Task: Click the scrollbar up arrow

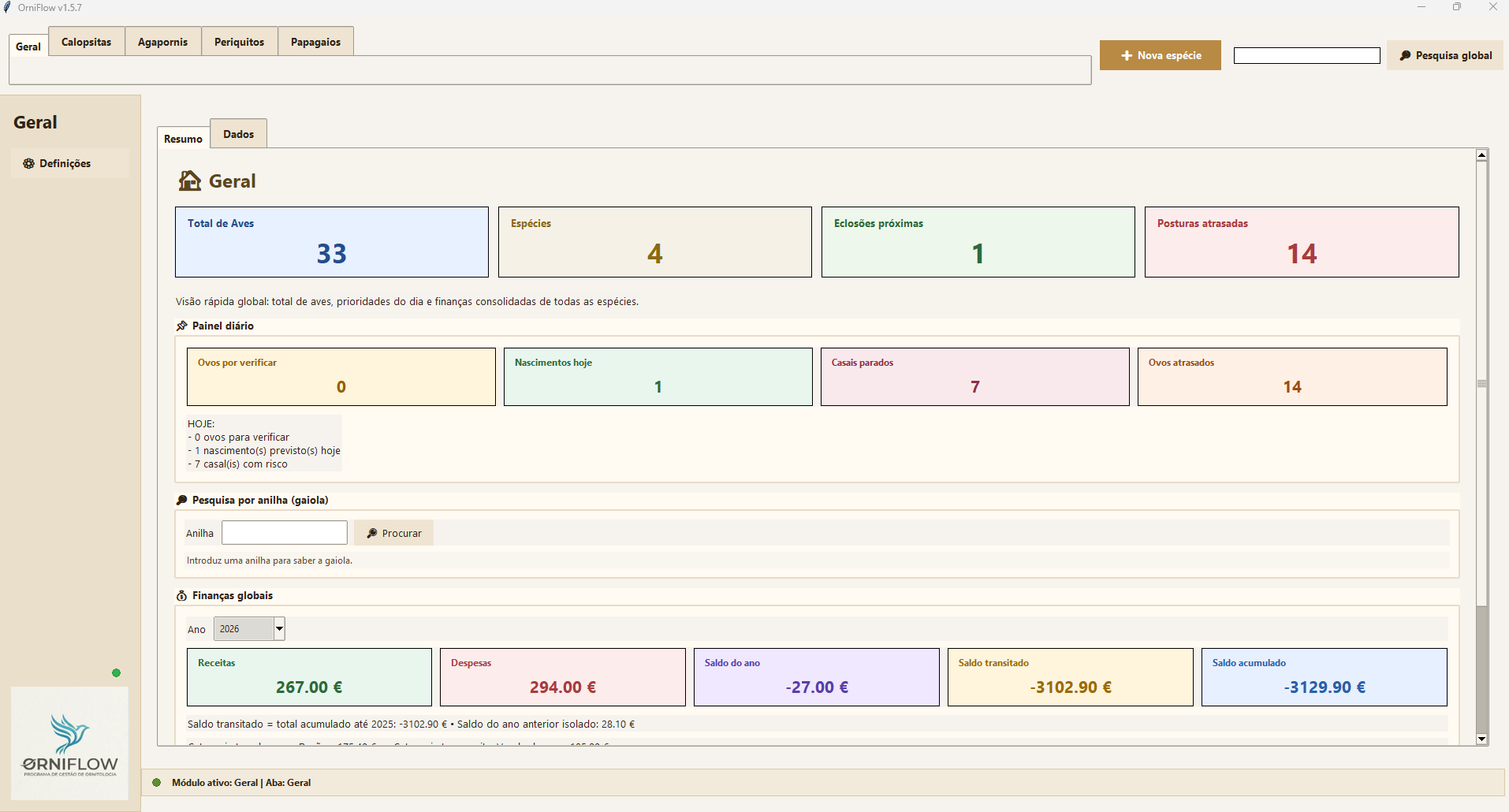Action: pyautogui.click(x=1481, y=155)
